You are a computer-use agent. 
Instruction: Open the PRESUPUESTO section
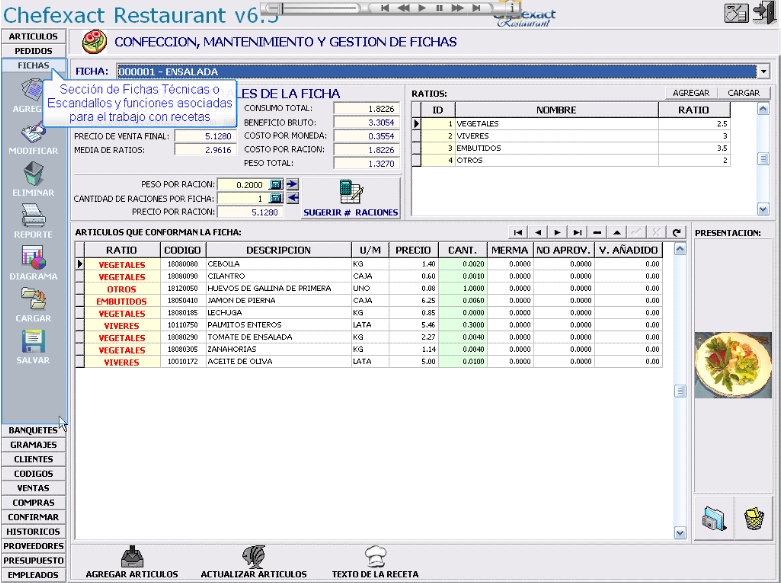(x=33, y=560)
